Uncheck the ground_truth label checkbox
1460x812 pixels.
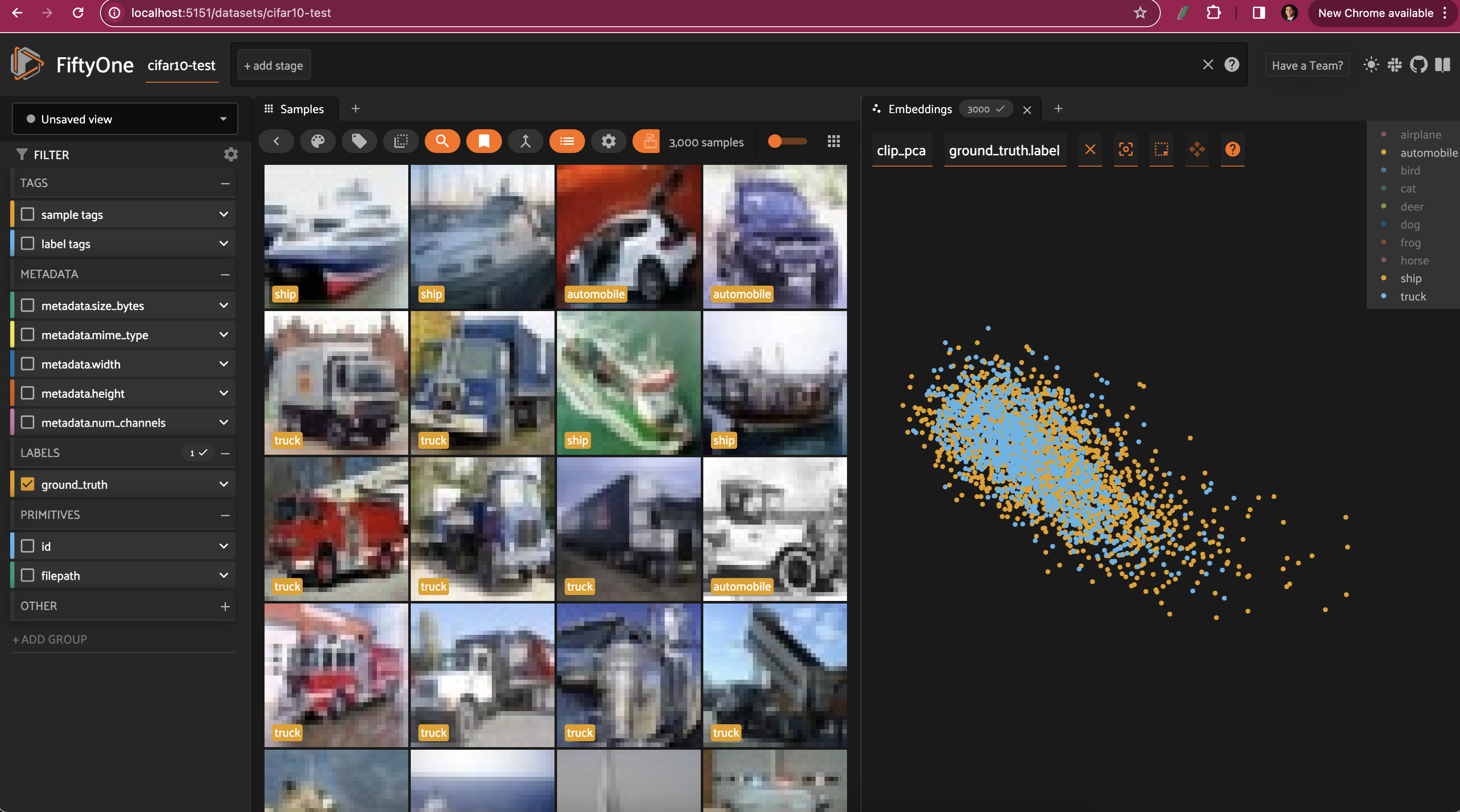27,484
